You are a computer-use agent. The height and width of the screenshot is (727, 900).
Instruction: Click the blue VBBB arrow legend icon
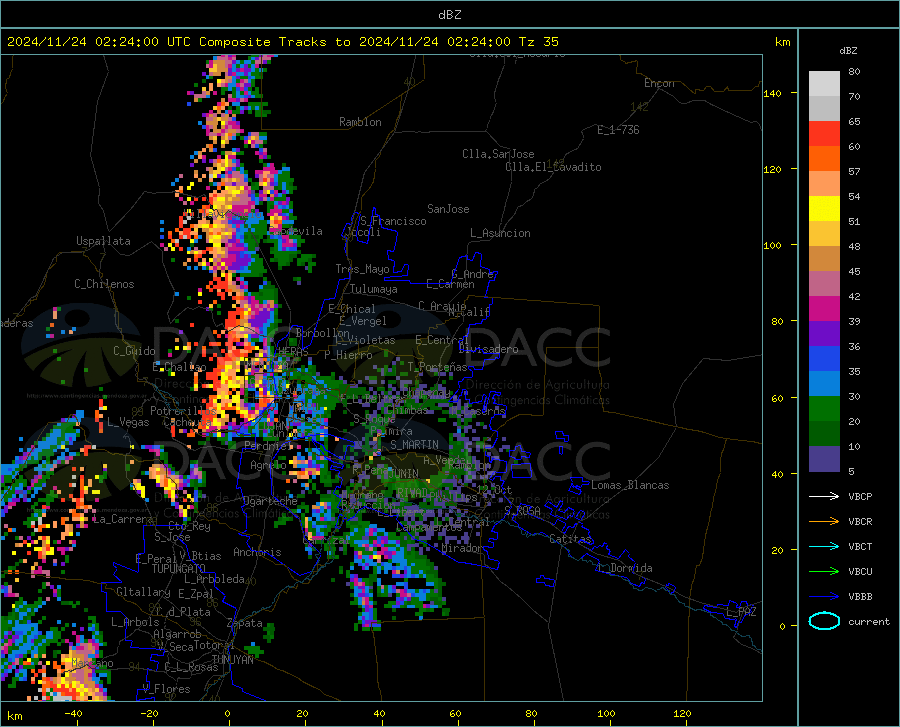(824, 597)
